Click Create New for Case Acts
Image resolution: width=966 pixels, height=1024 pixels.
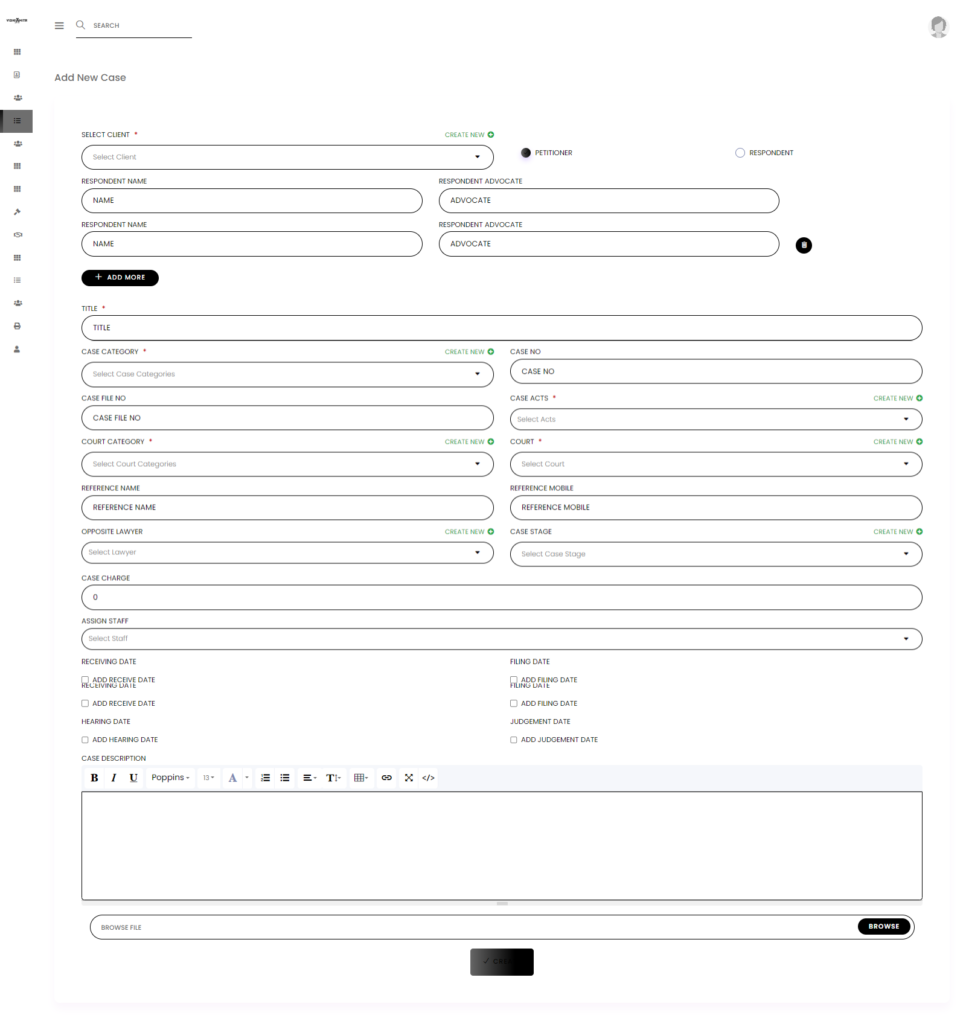[897, 398]
